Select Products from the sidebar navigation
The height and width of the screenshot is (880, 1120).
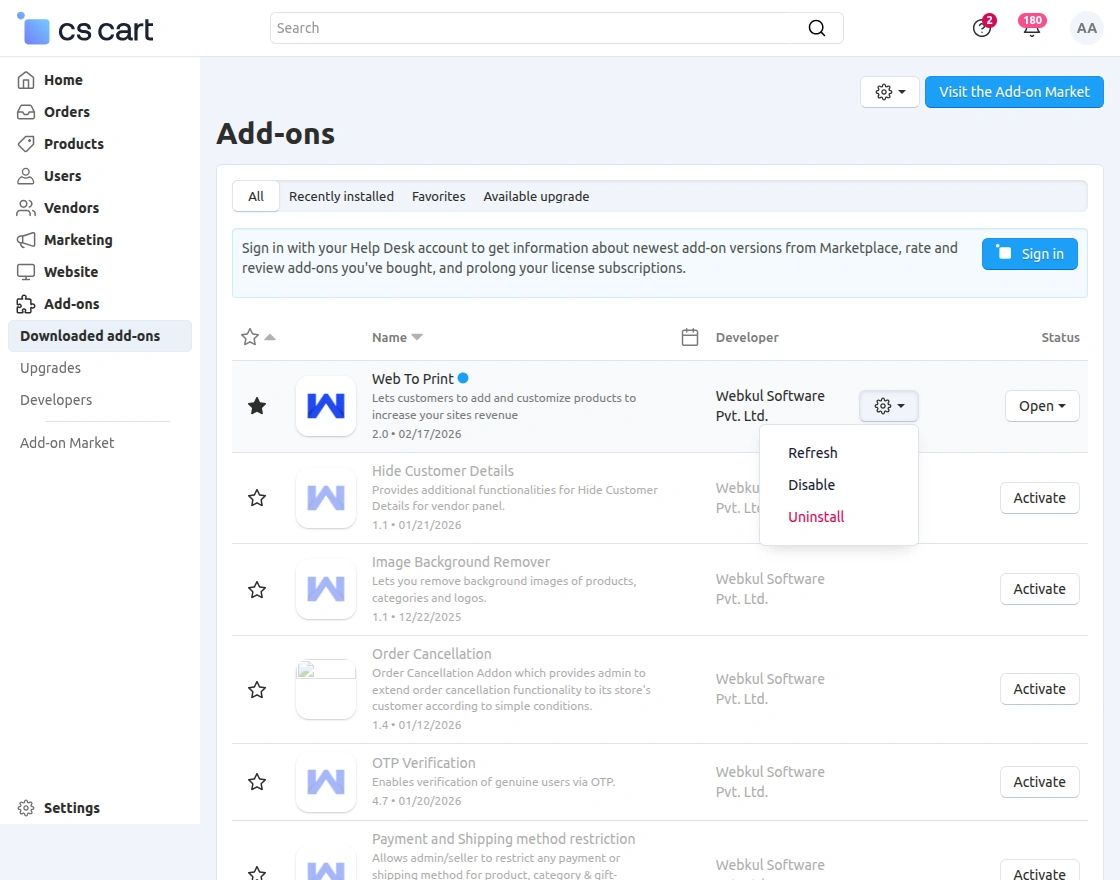(x=72, y=143)
